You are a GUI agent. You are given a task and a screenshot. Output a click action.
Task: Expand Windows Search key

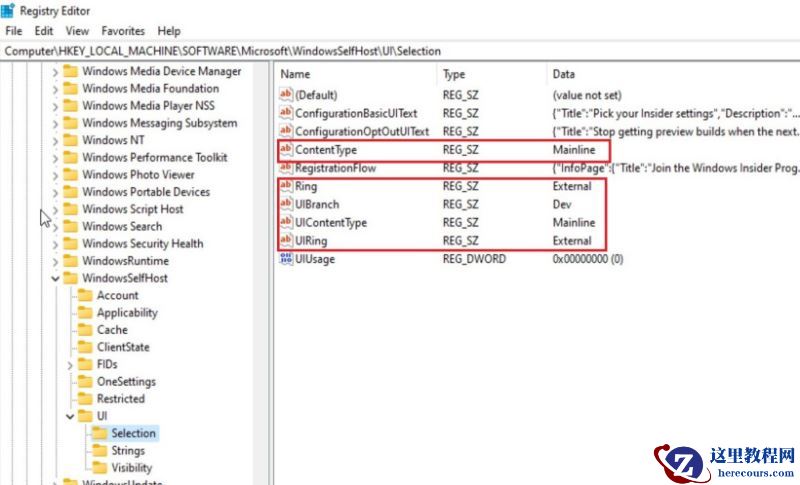(x=55, y=227)
